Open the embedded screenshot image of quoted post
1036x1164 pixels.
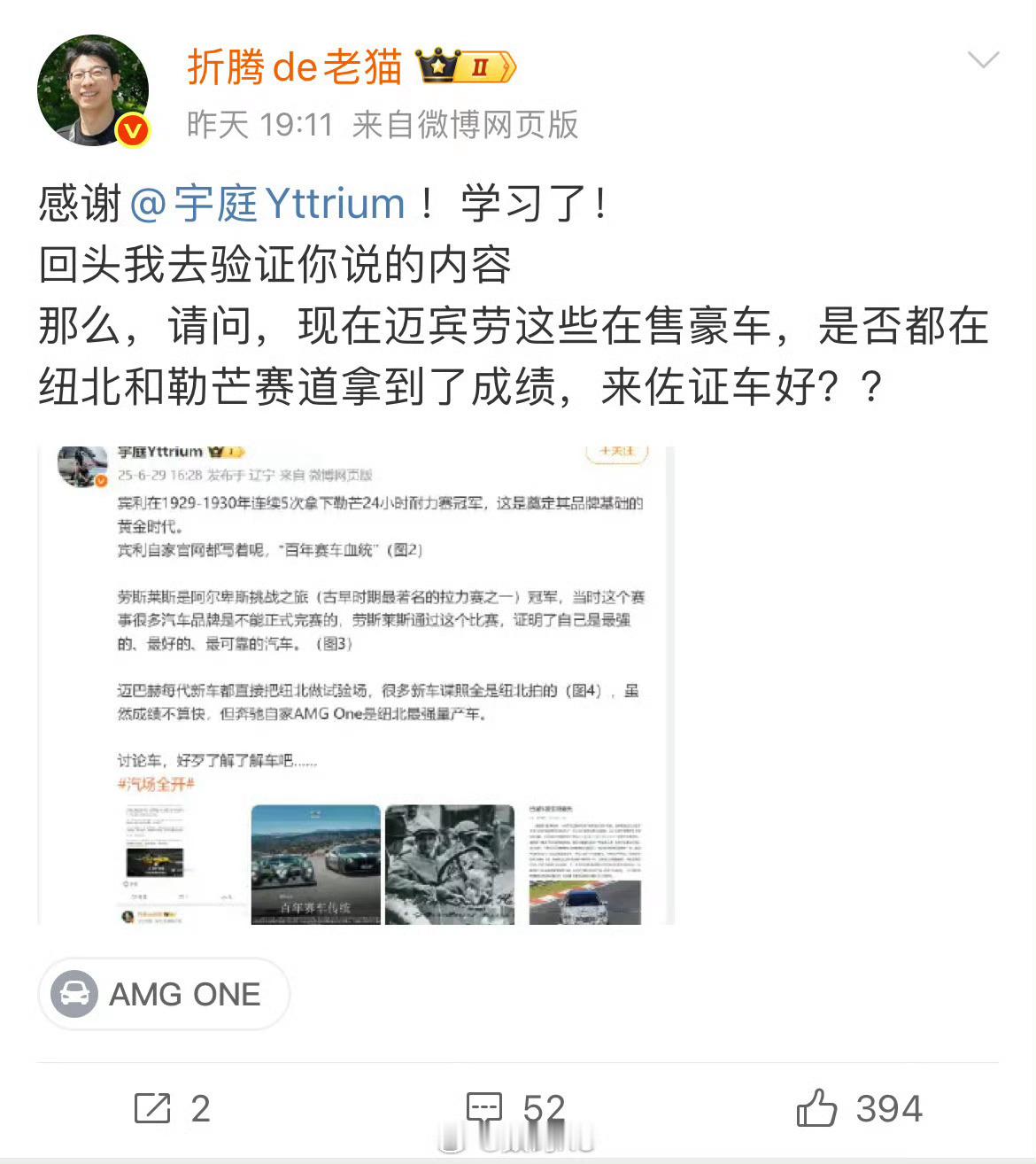pyautogui.click(x=356, y=686)
